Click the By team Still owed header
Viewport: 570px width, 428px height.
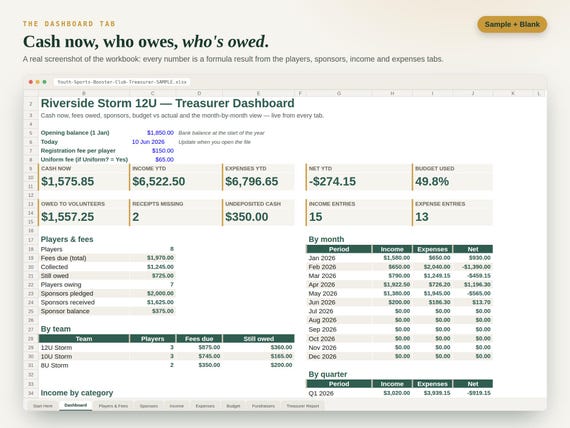pos(259,339)
